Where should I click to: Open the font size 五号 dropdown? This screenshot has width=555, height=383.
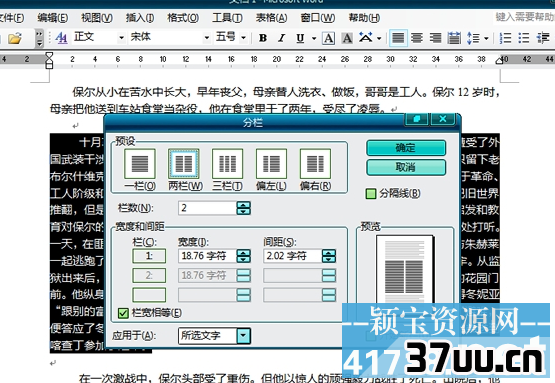244,38
